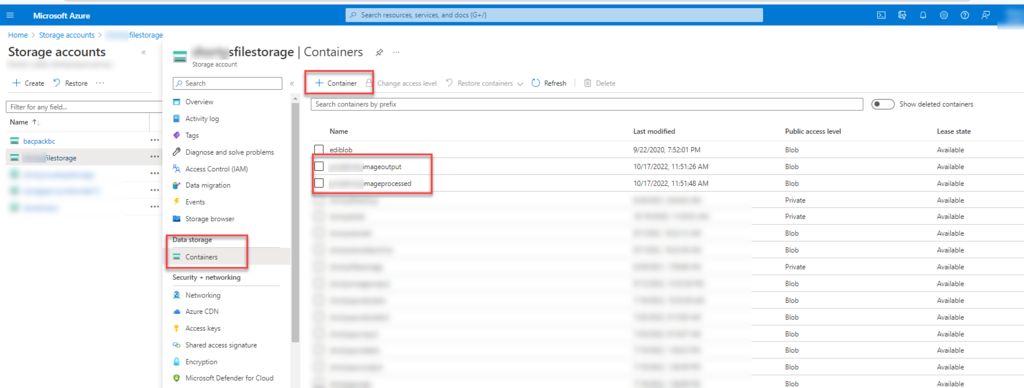Viewport: 1024px width, 388px height.
Task: Open portal settings gear icon
Action: point(944,15)
